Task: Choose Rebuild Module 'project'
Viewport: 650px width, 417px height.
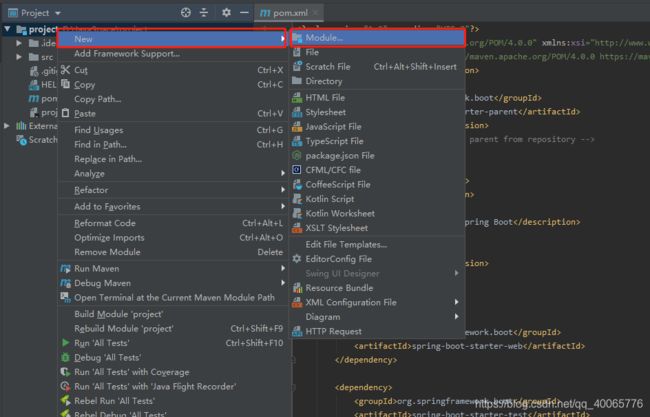Action: [x=172, y=328]
